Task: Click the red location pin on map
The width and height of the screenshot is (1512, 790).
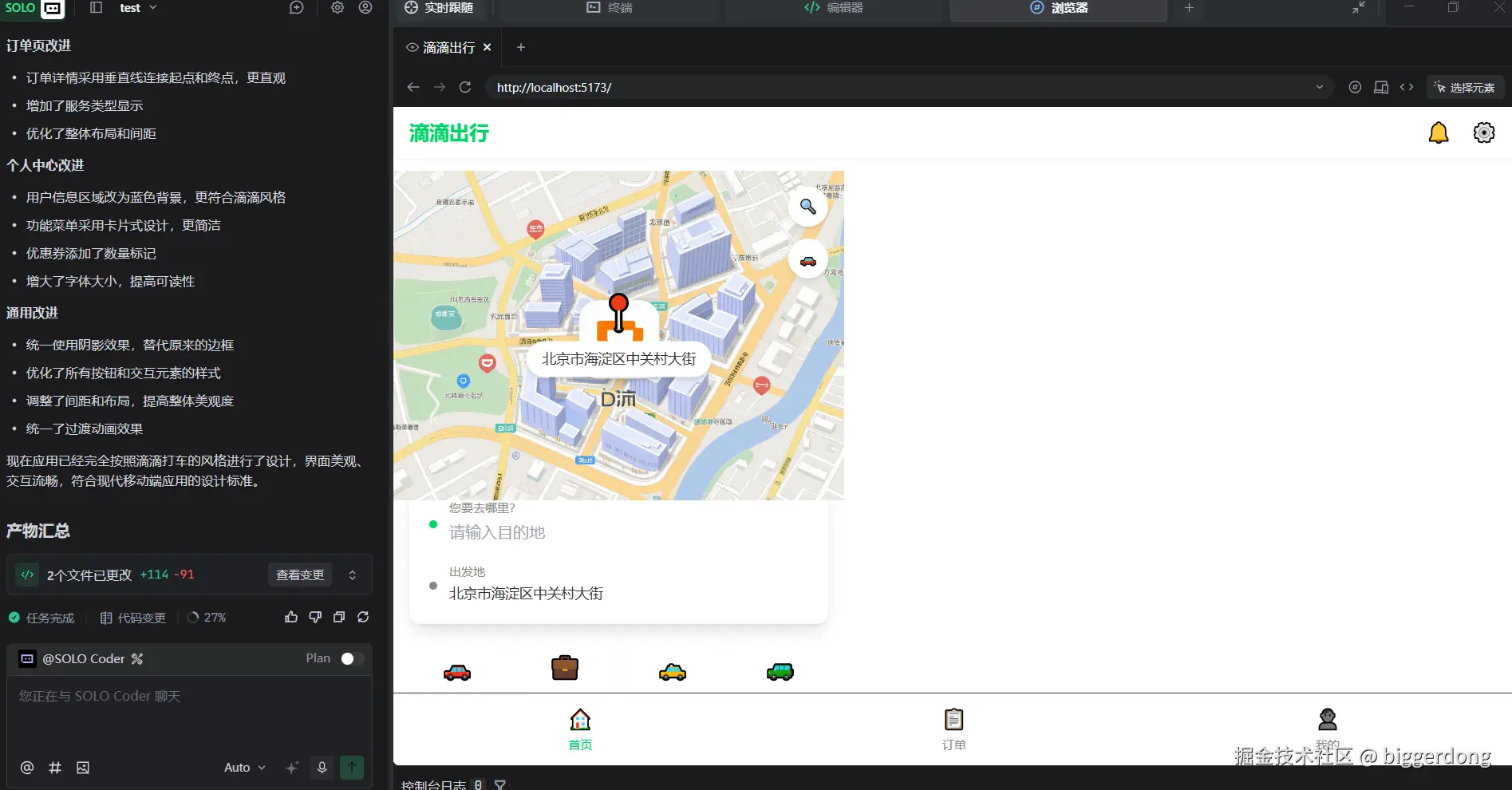Action: point(618,313)
